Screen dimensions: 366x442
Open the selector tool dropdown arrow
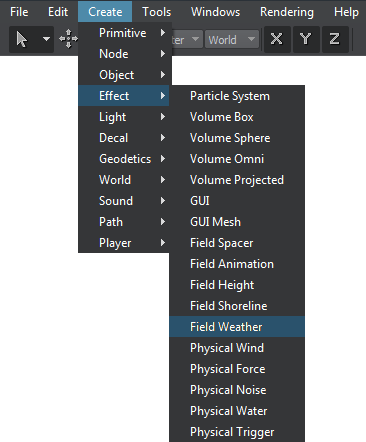tap(46, 39)
